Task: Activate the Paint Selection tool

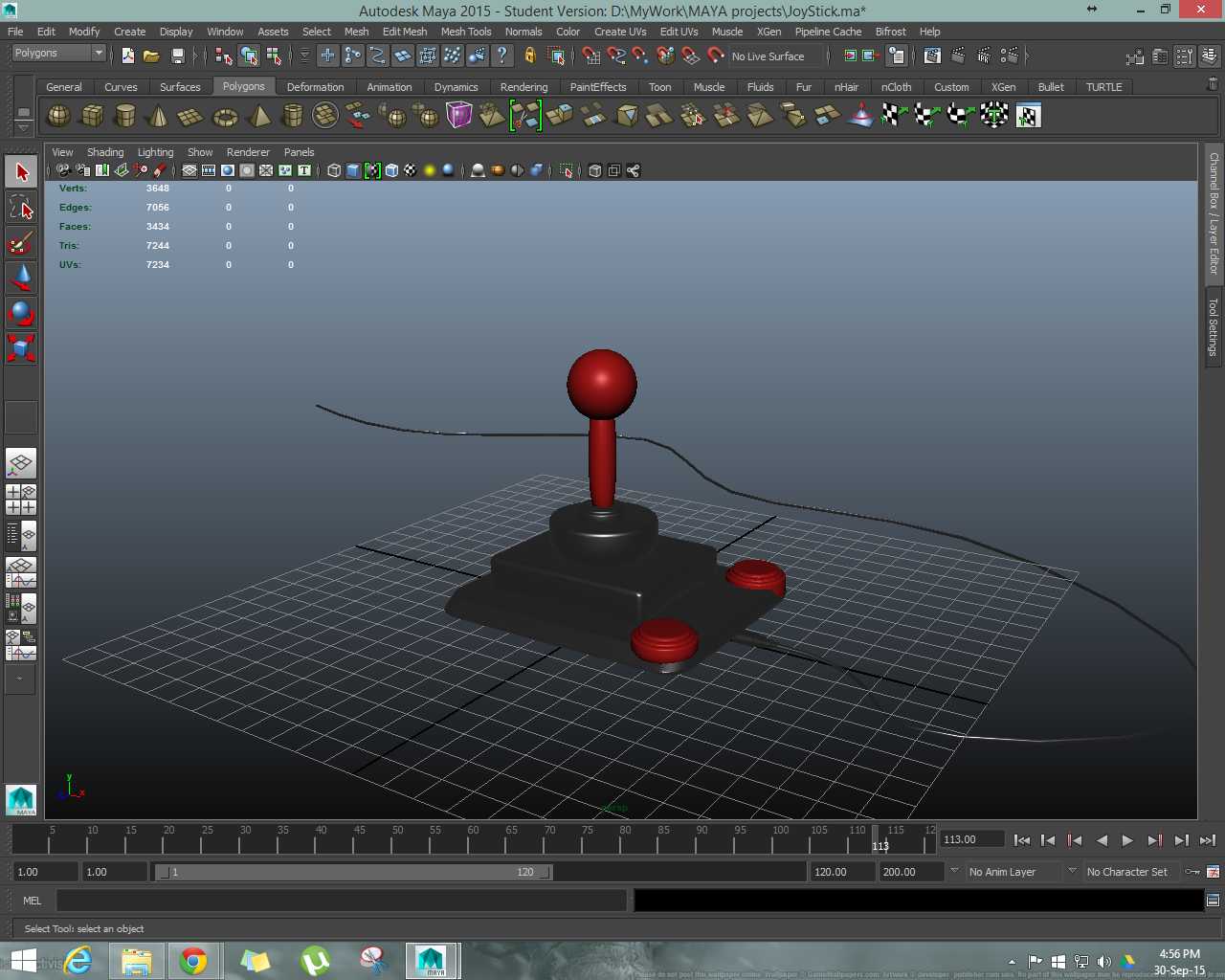Action: pos(21,242)
